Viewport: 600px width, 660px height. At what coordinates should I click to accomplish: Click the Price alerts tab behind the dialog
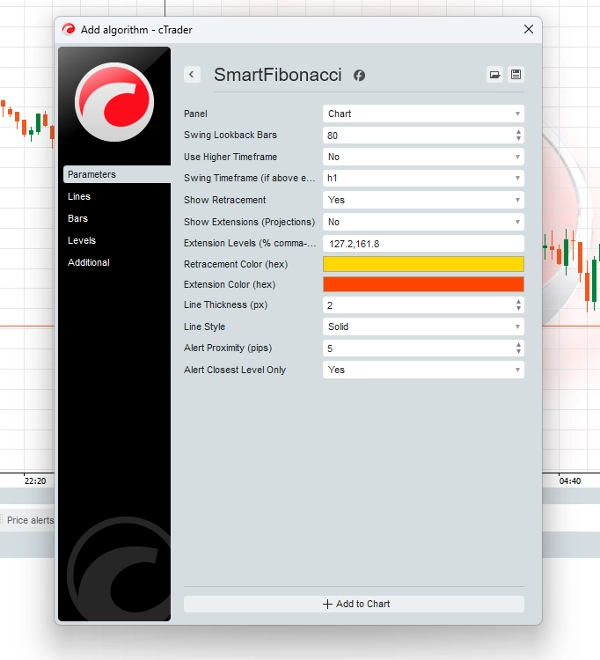(30, 520)
